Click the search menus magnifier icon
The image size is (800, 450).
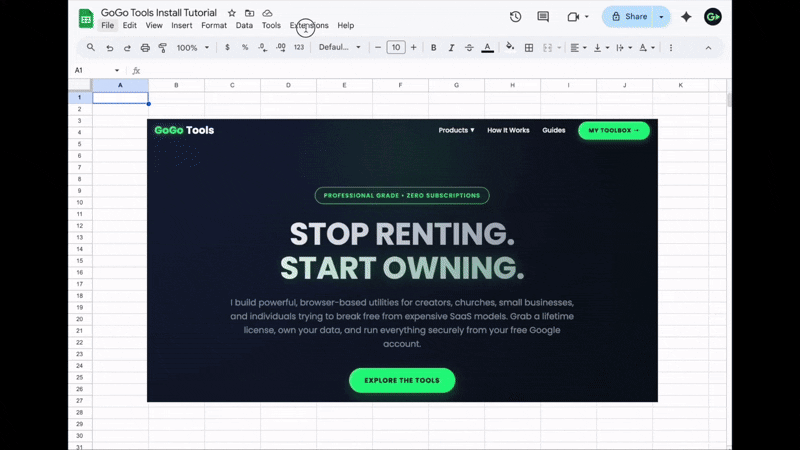click(91, 47)
